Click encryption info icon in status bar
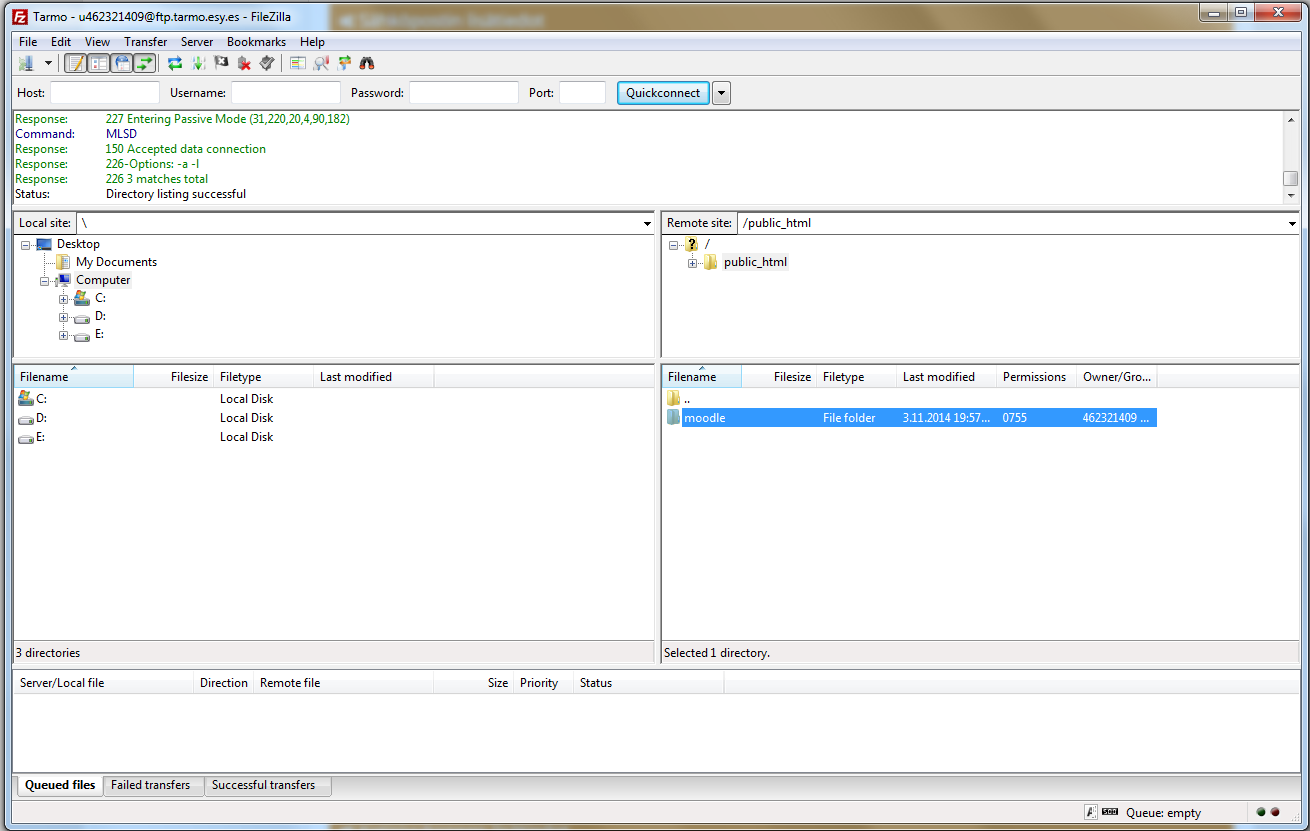The width and height of the screenshot is (1310, 831). coord(1091,813)
